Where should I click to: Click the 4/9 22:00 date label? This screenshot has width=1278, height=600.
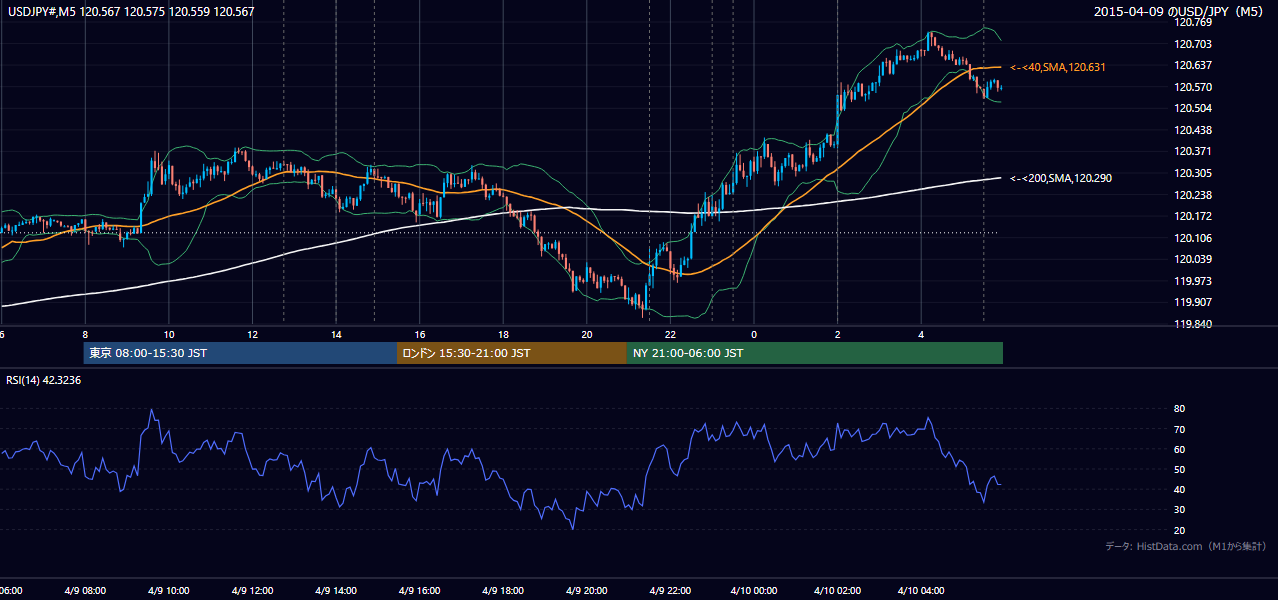(x=669, y=590)
